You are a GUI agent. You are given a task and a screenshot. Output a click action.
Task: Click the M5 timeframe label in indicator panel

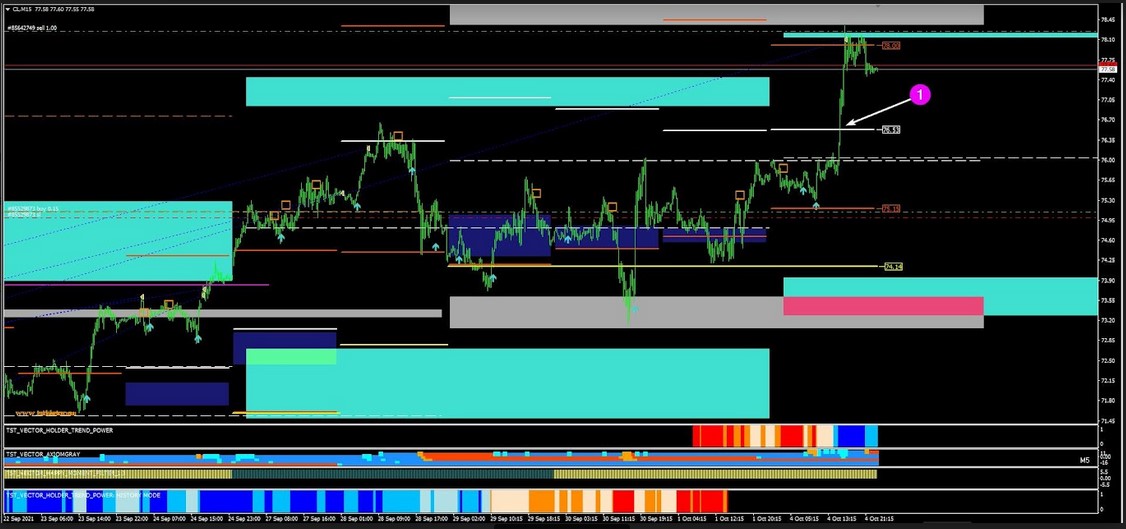point(1085,461)
